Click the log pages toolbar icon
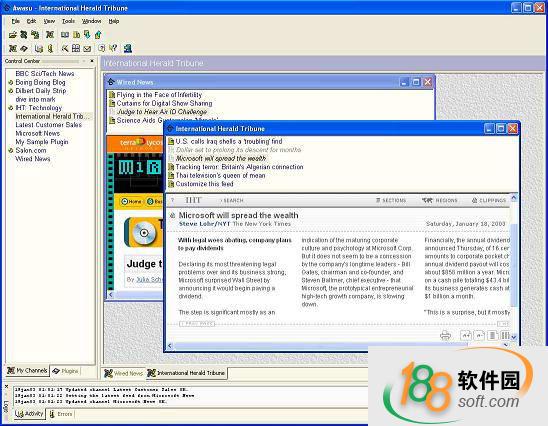Viewport: 548px width, 426px height. click(39, 49)
